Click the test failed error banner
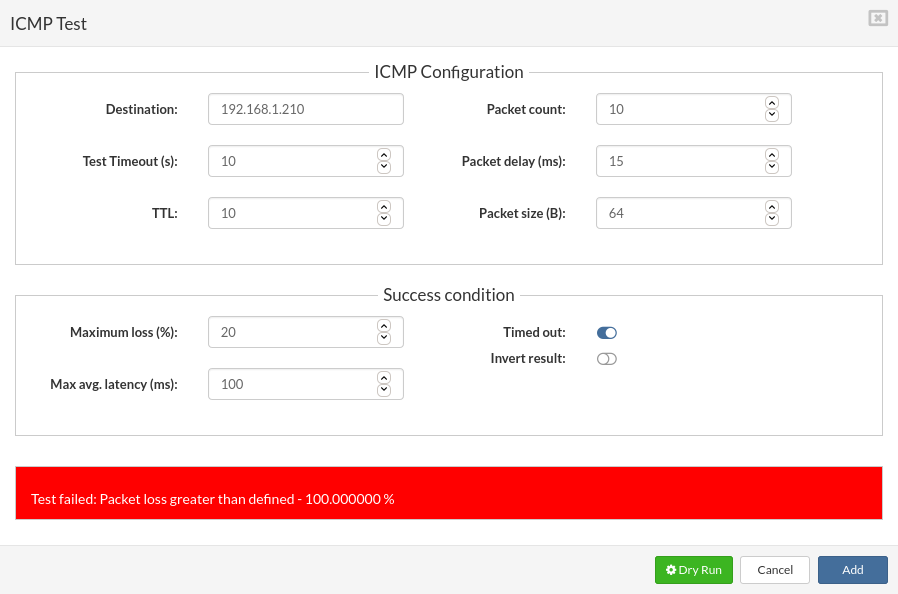 [449, 492]
